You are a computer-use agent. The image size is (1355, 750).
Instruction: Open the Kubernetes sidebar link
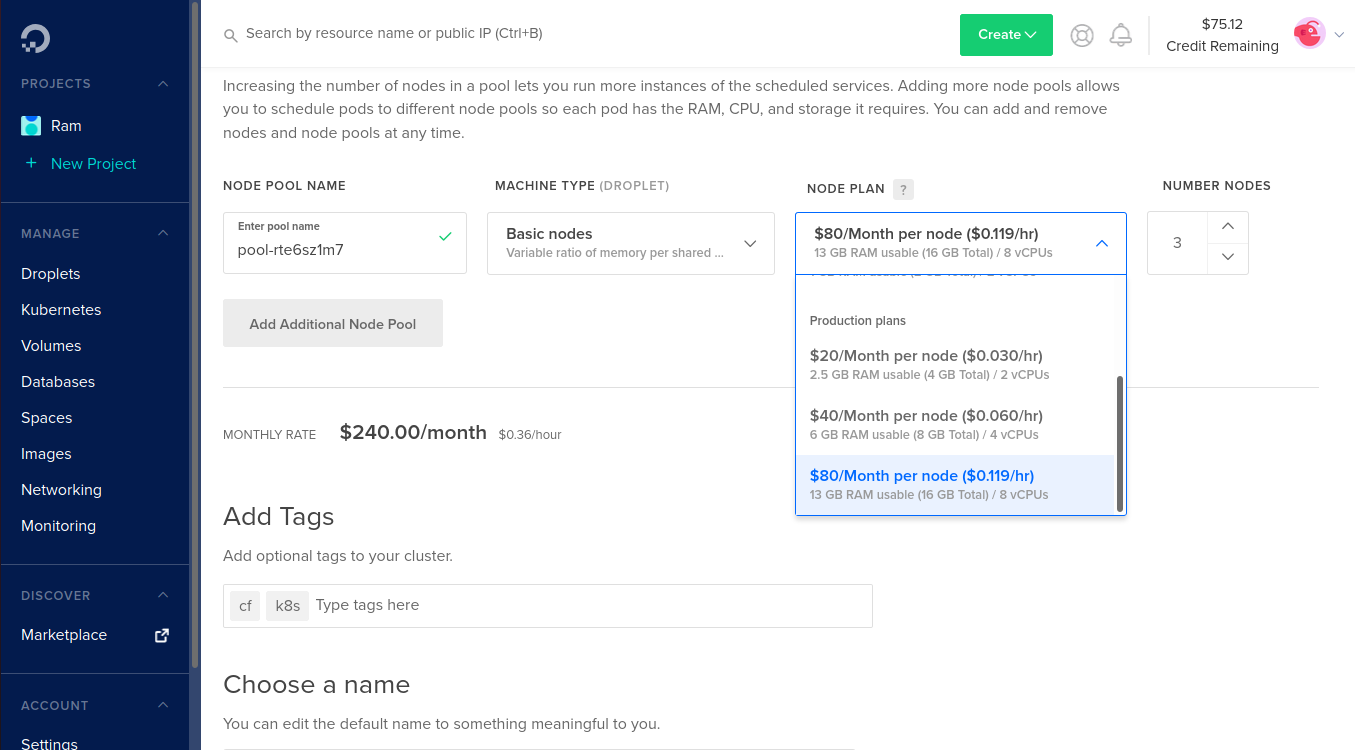61,310
